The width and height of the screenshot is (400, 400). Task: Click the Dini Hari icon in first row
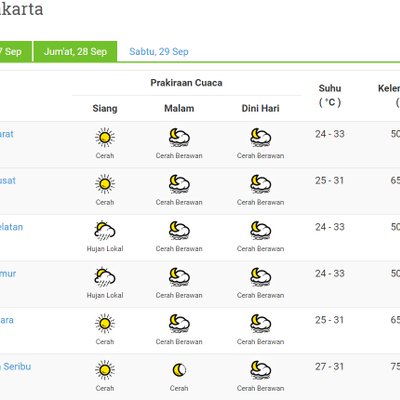point(260,137)
